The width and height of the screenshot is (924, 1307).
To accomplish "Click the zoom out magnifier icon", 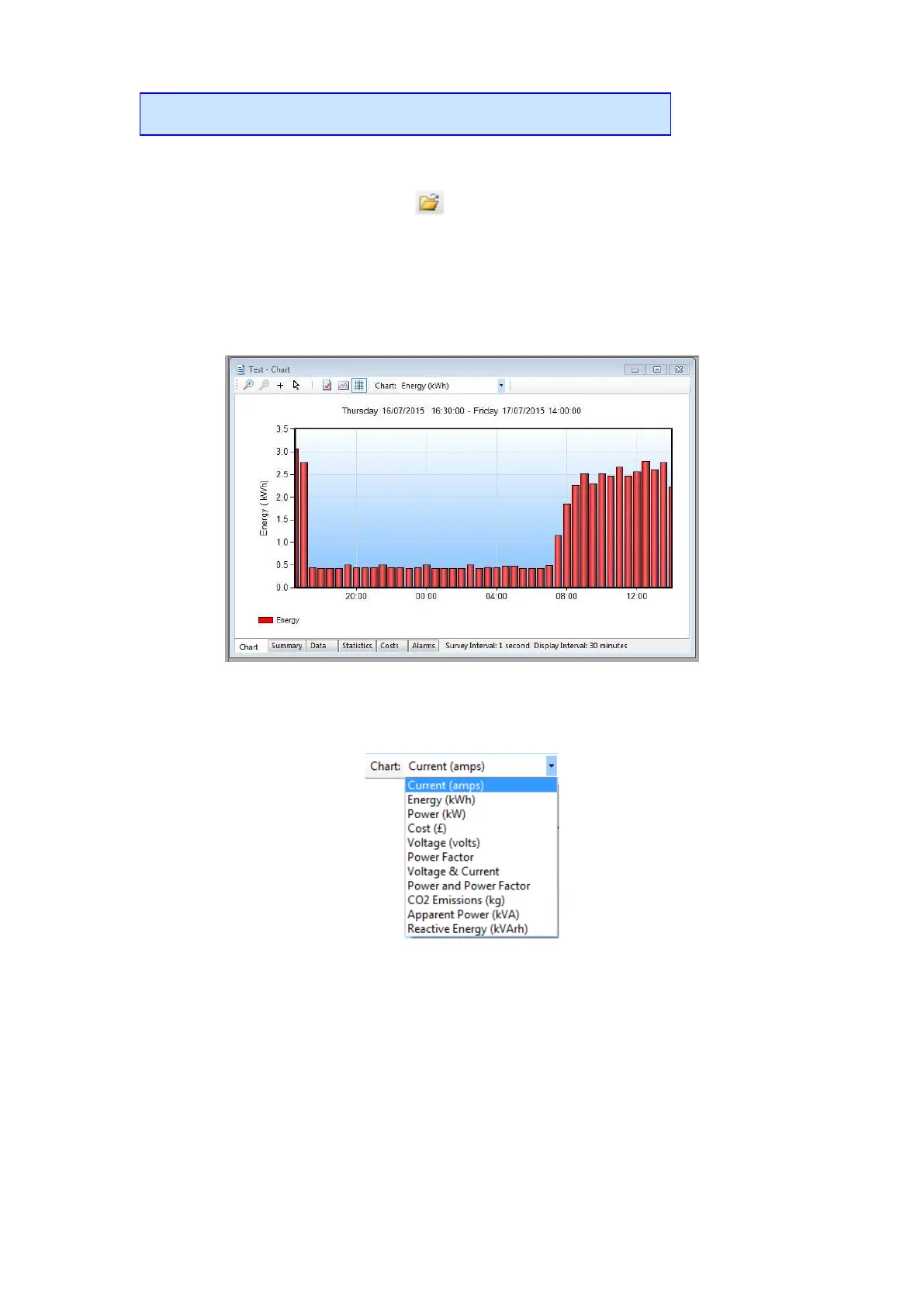I will point(264,385).
